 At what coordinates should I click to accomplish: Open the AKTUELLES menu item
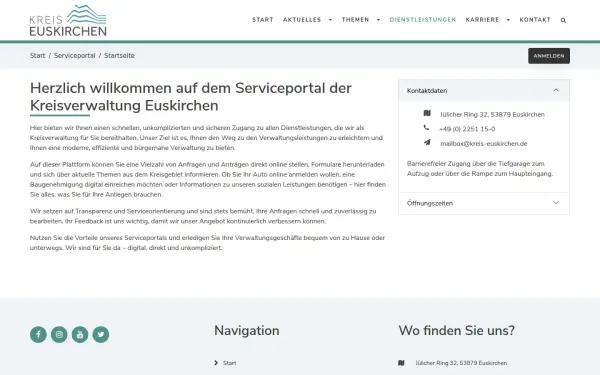click(302, 20)
